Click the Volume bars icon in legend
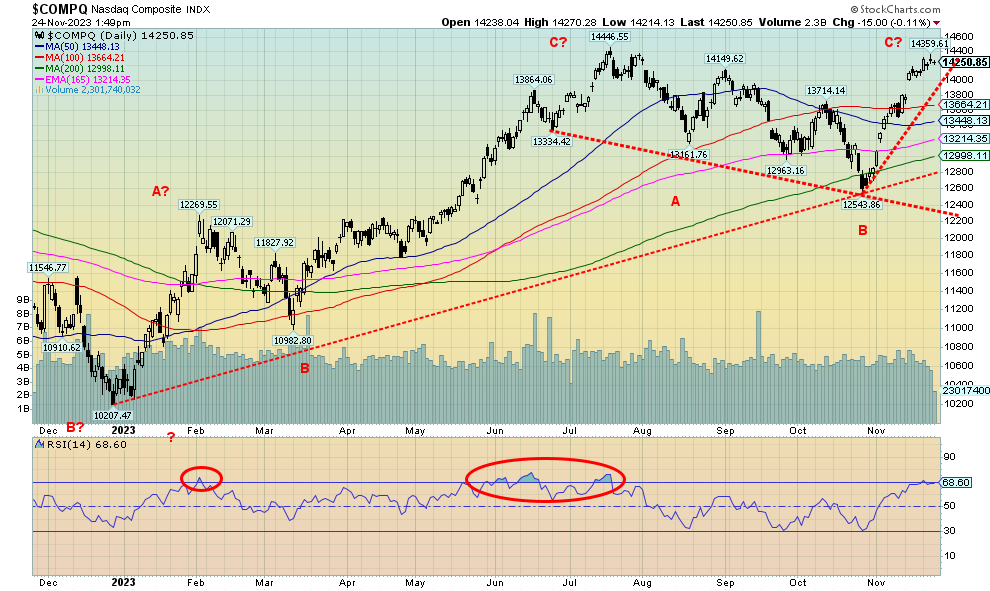The image size is (990, 591). click(x=40, y=89)
